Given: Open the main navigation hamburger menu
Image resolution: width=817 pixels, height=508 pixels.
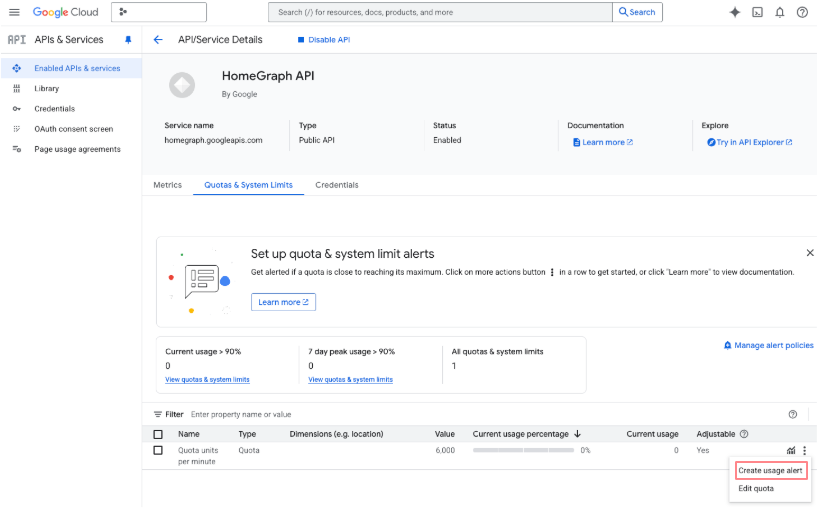Looking at the screenshot, I should pyautogui.click(x=14, y=12).
